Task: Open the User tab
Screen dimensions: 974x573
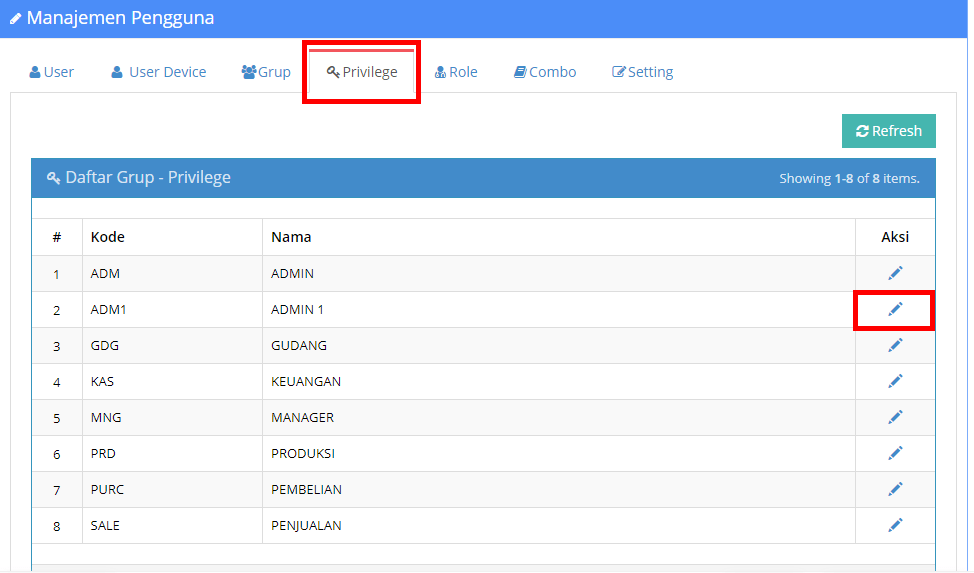Action: [52, 72]
